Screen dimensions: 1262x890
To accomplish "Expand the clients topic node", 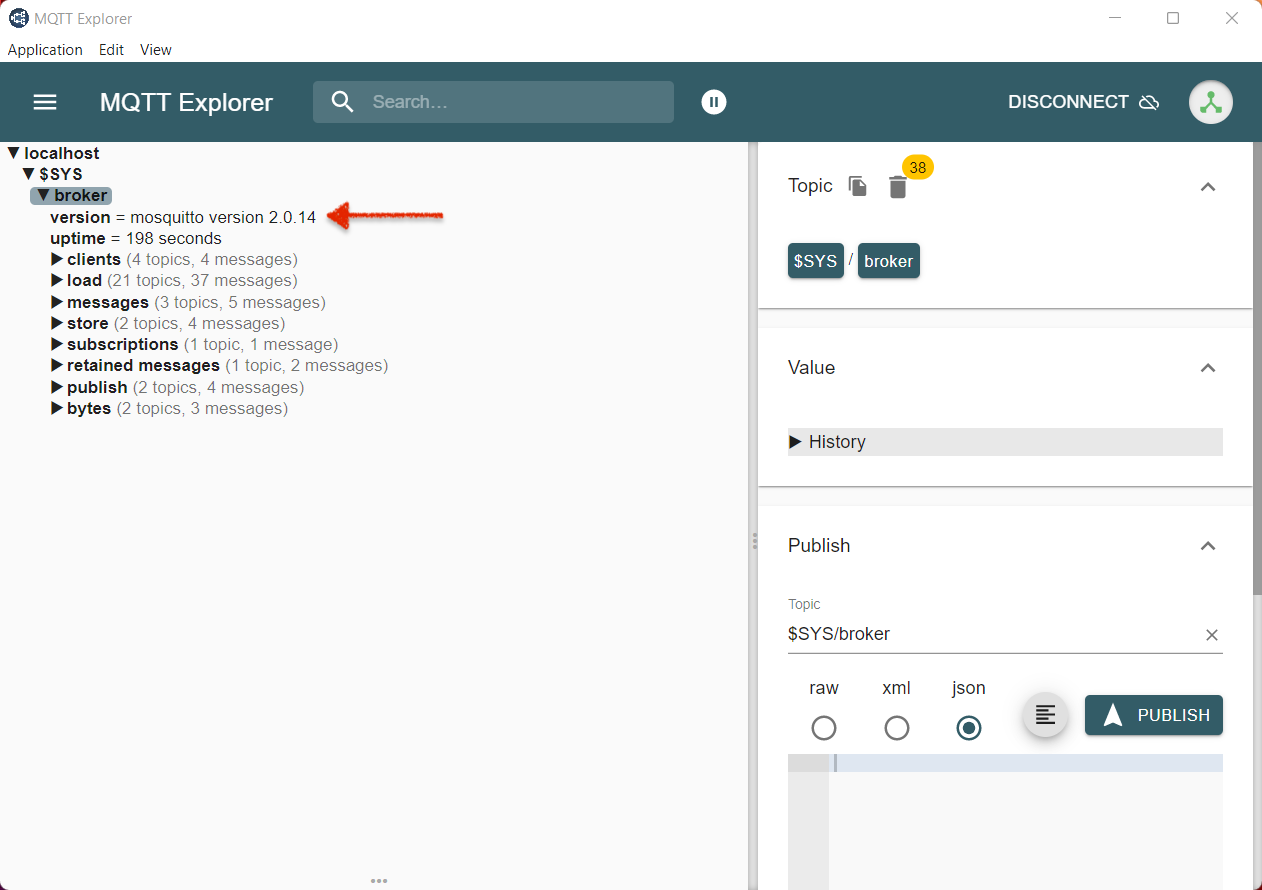I will coord(57,259).
